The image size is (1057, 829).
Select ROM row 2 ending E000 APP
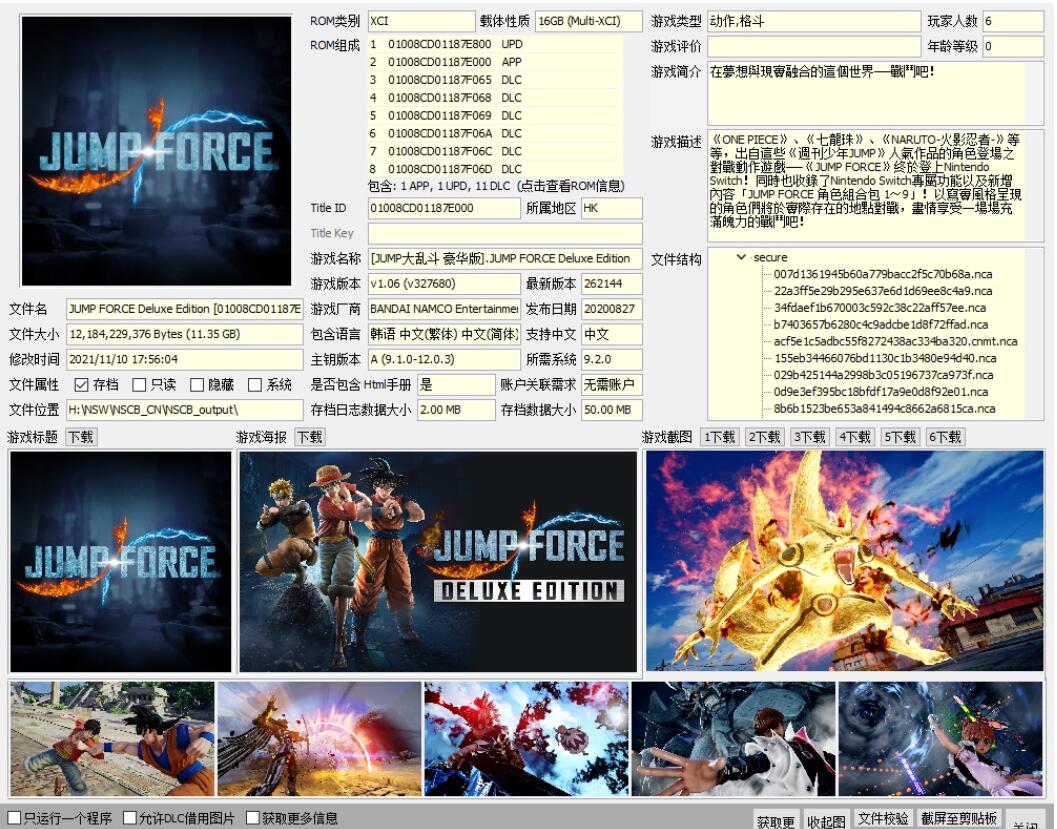point(495,61)
